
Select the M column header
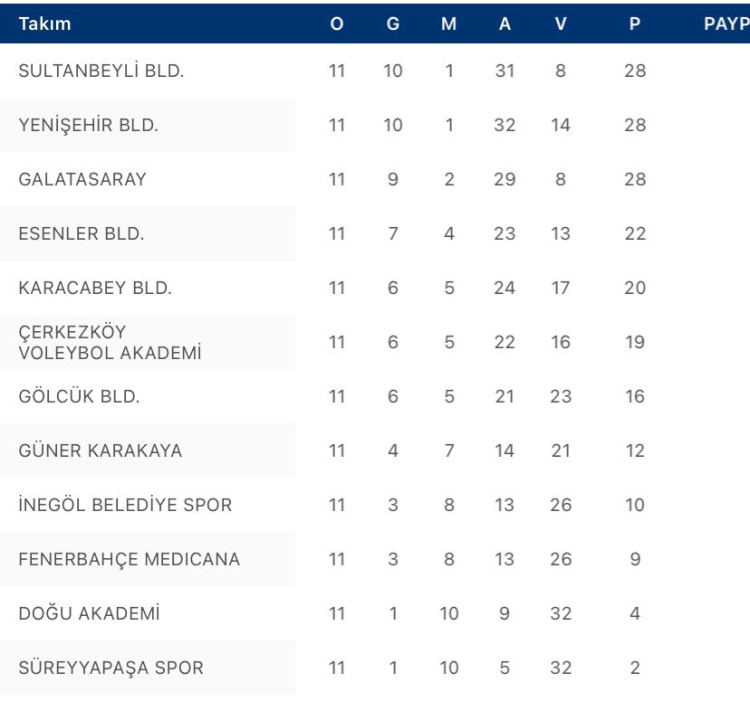449,24
